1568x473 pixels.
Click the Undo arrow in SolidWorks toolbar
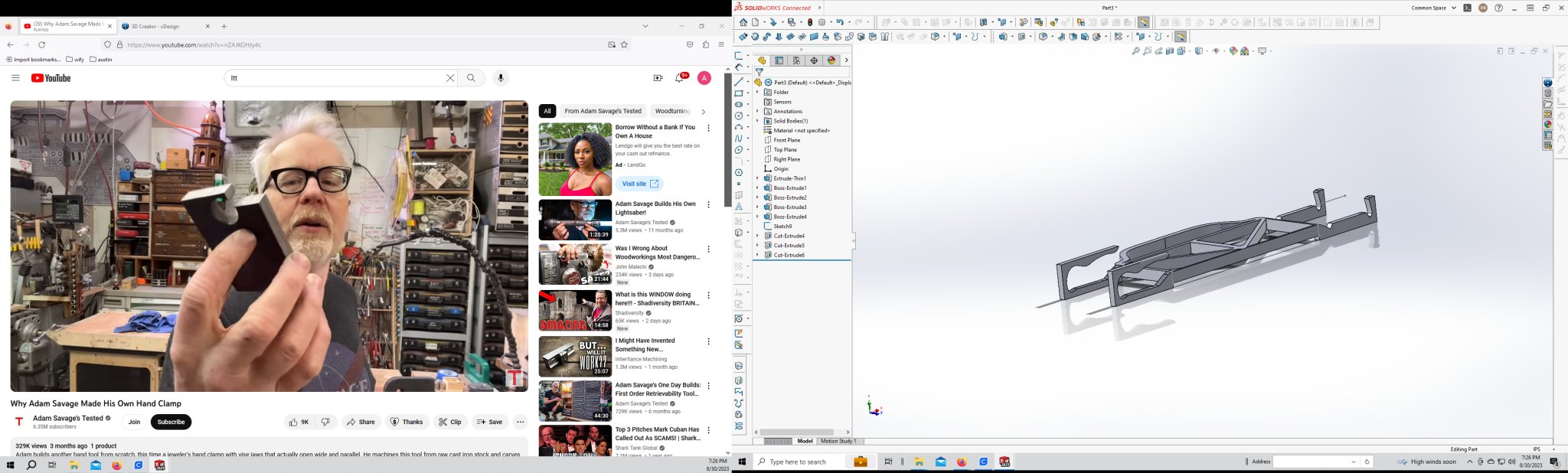pos(840,23)
